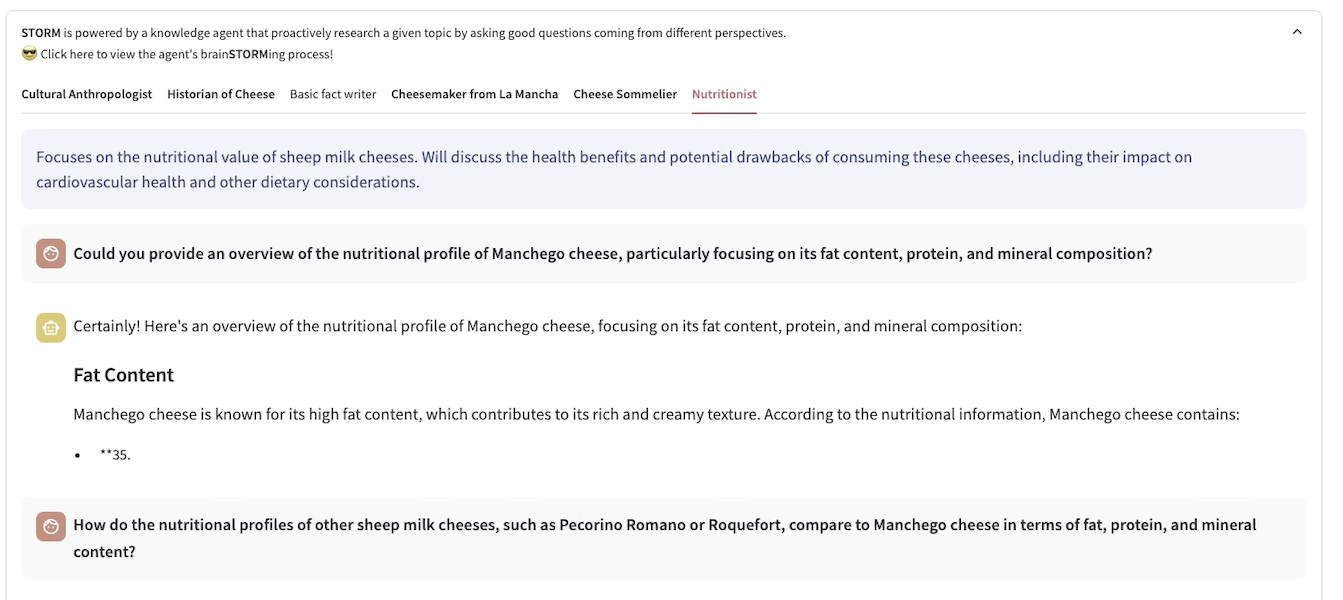Click the Fat Content heading
1343x600 pixels.
click(x=124, y=375)
